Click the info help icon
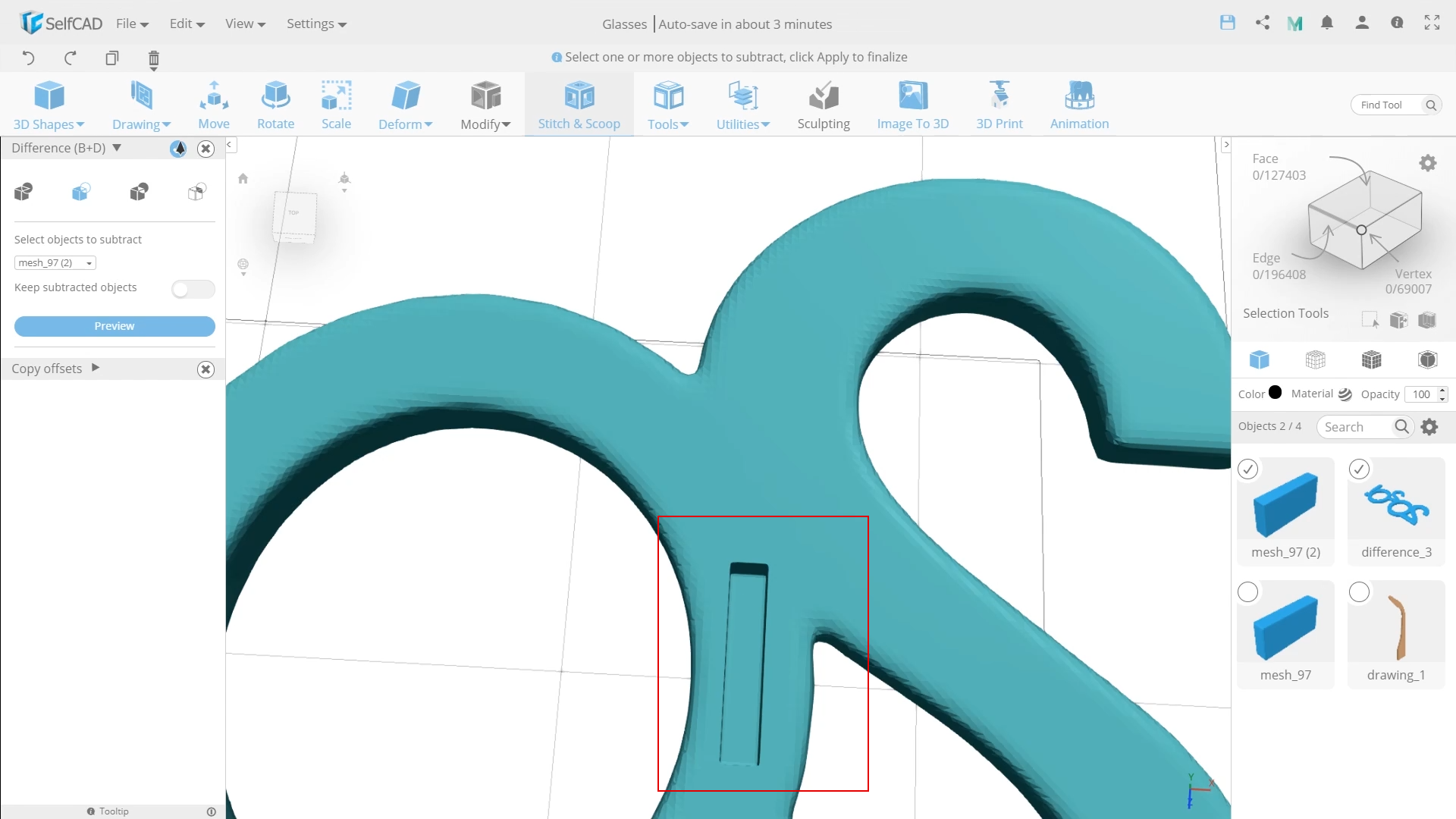Image resolution: width=1456 pixels, height=819 pixels. pos(1397,23)
